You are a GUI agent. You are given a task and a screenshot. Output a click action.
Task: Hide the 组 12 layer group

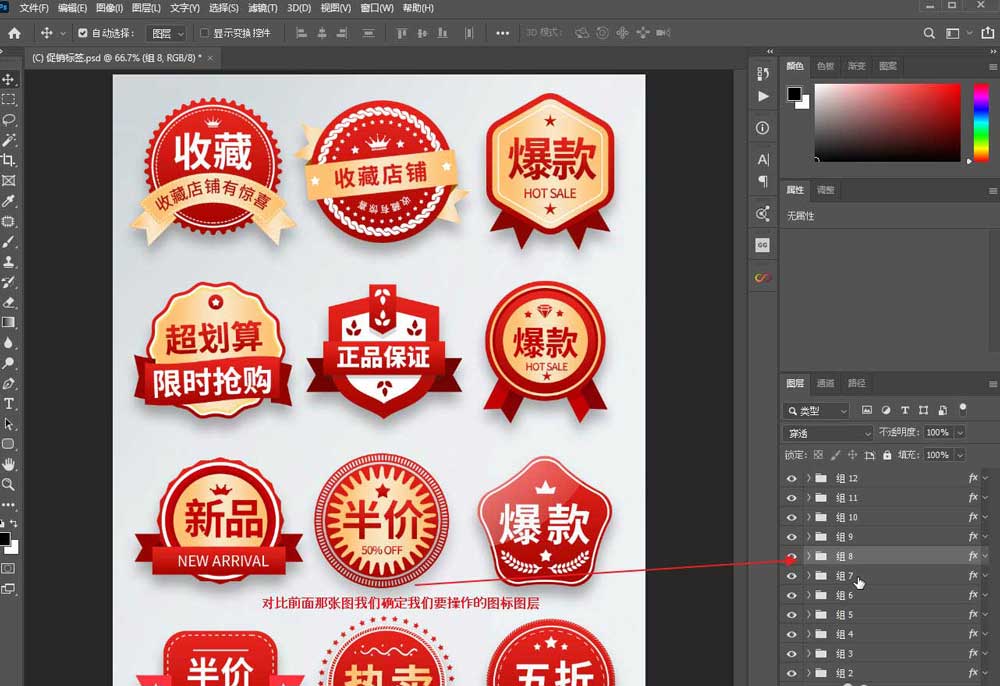pos(791,478)
